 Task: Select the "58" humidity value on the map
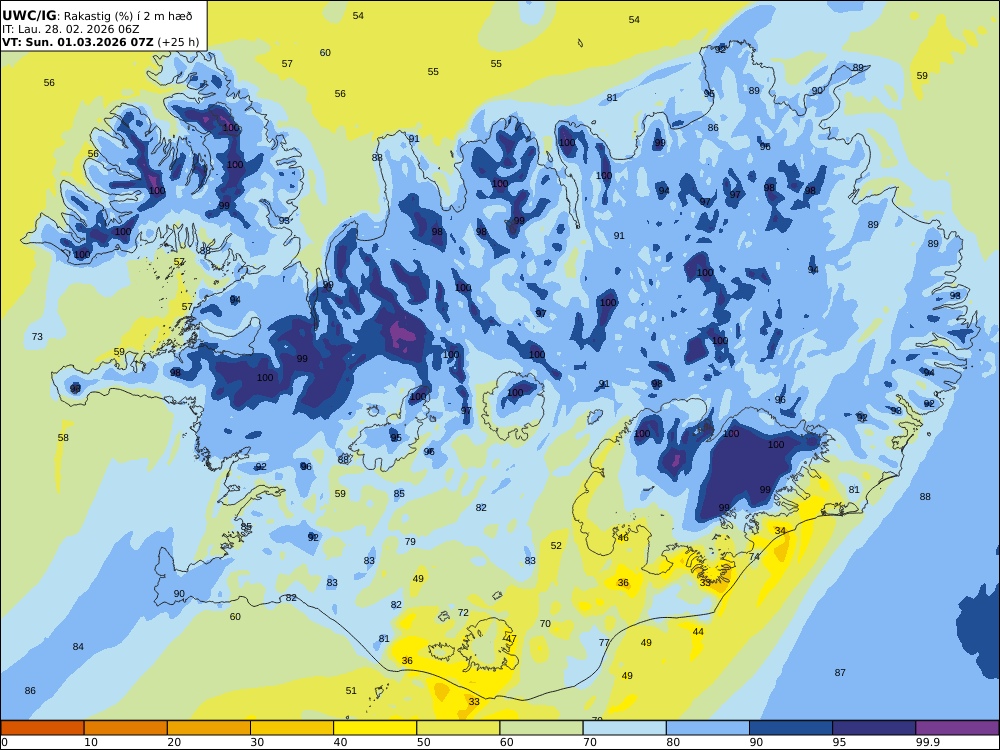pyautogui.click(x=63, y=438)
